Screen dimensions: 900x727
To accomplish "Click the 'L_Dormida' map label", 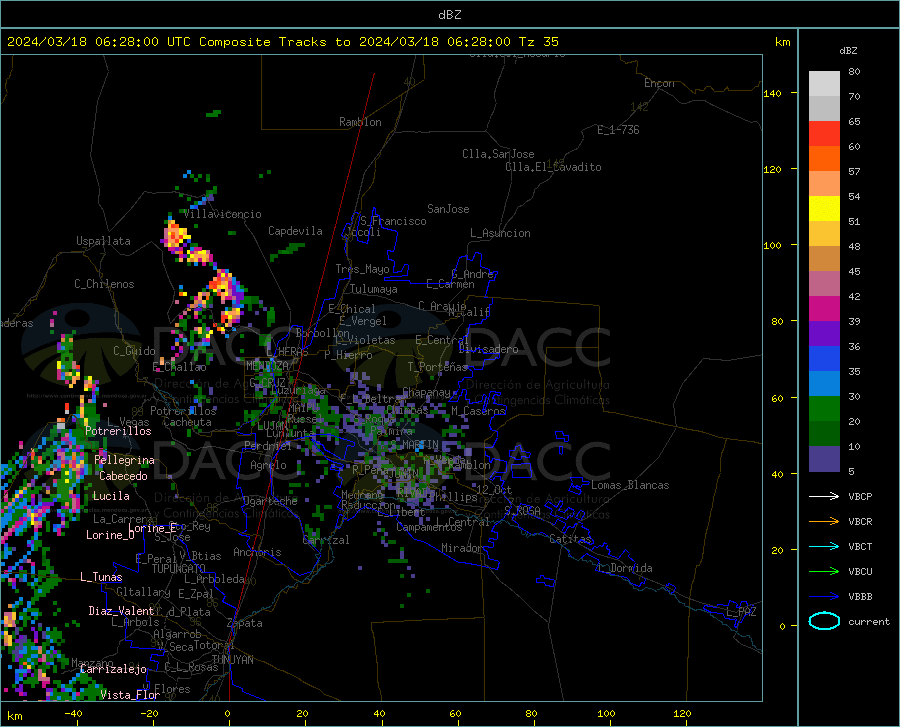I will tap(625, 568).
